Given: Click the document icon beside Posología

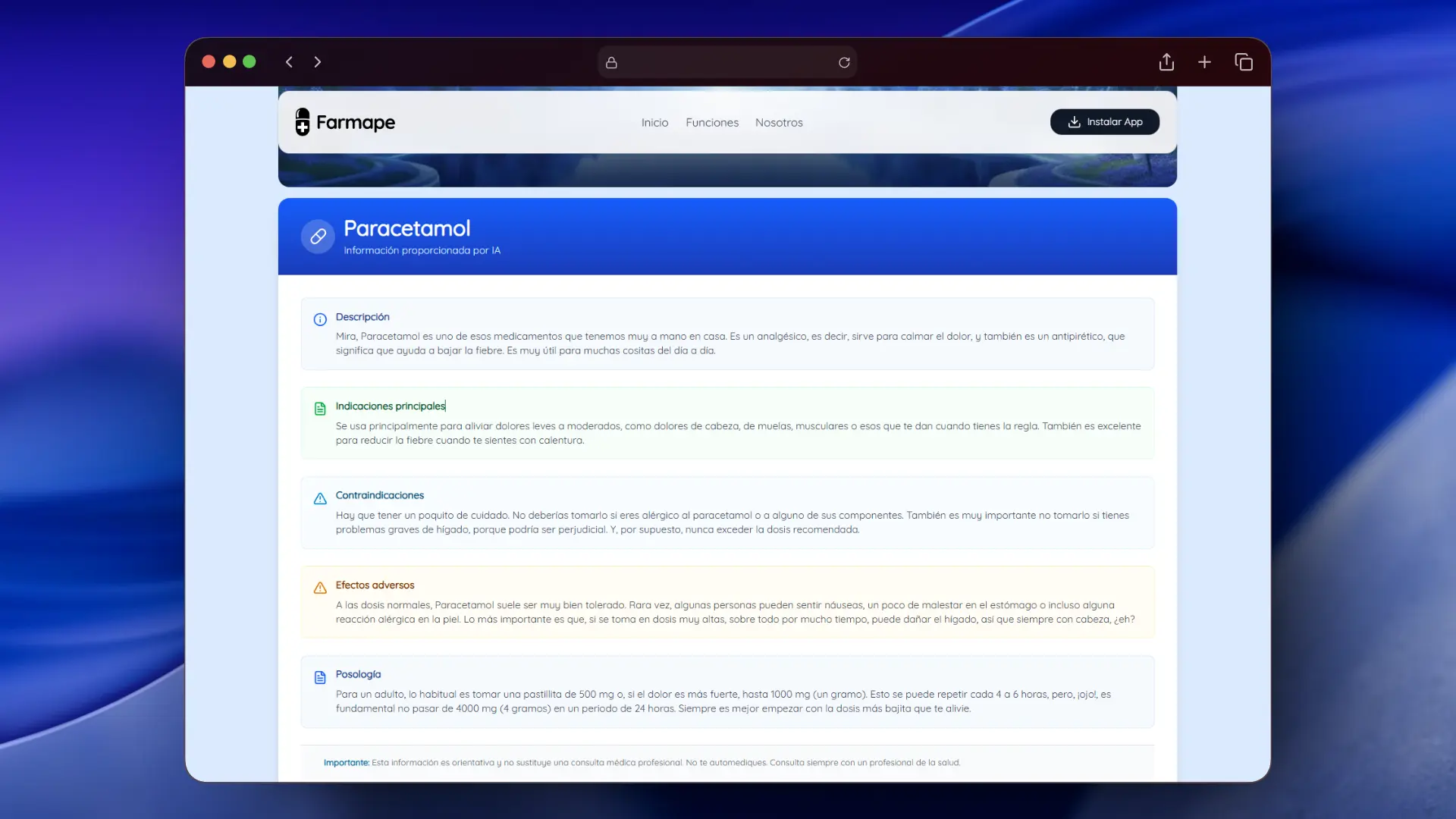Looking at the screenshot, I should tap(320, 677).
